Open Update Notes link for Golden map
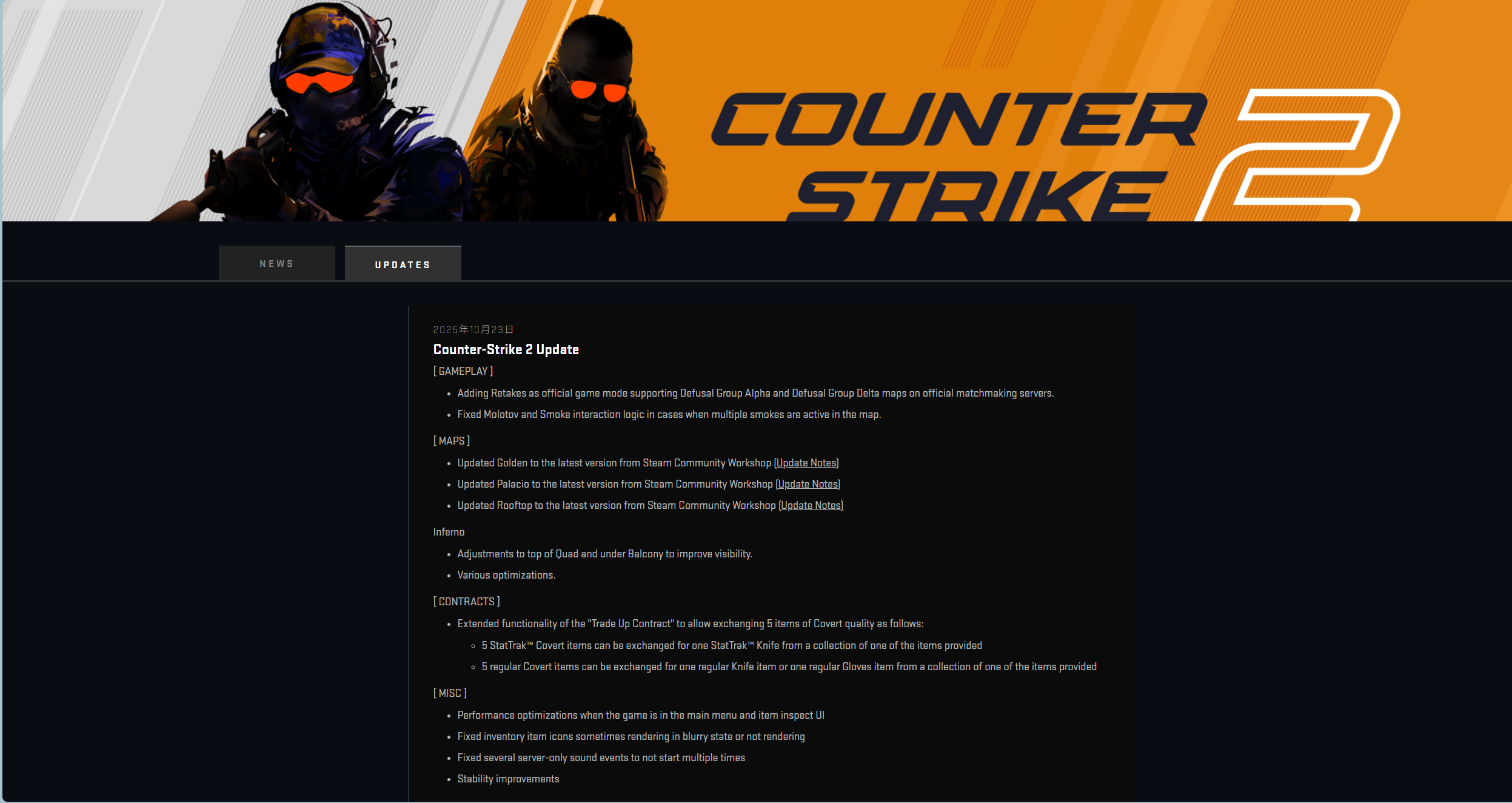 click(x=806, y=463)
